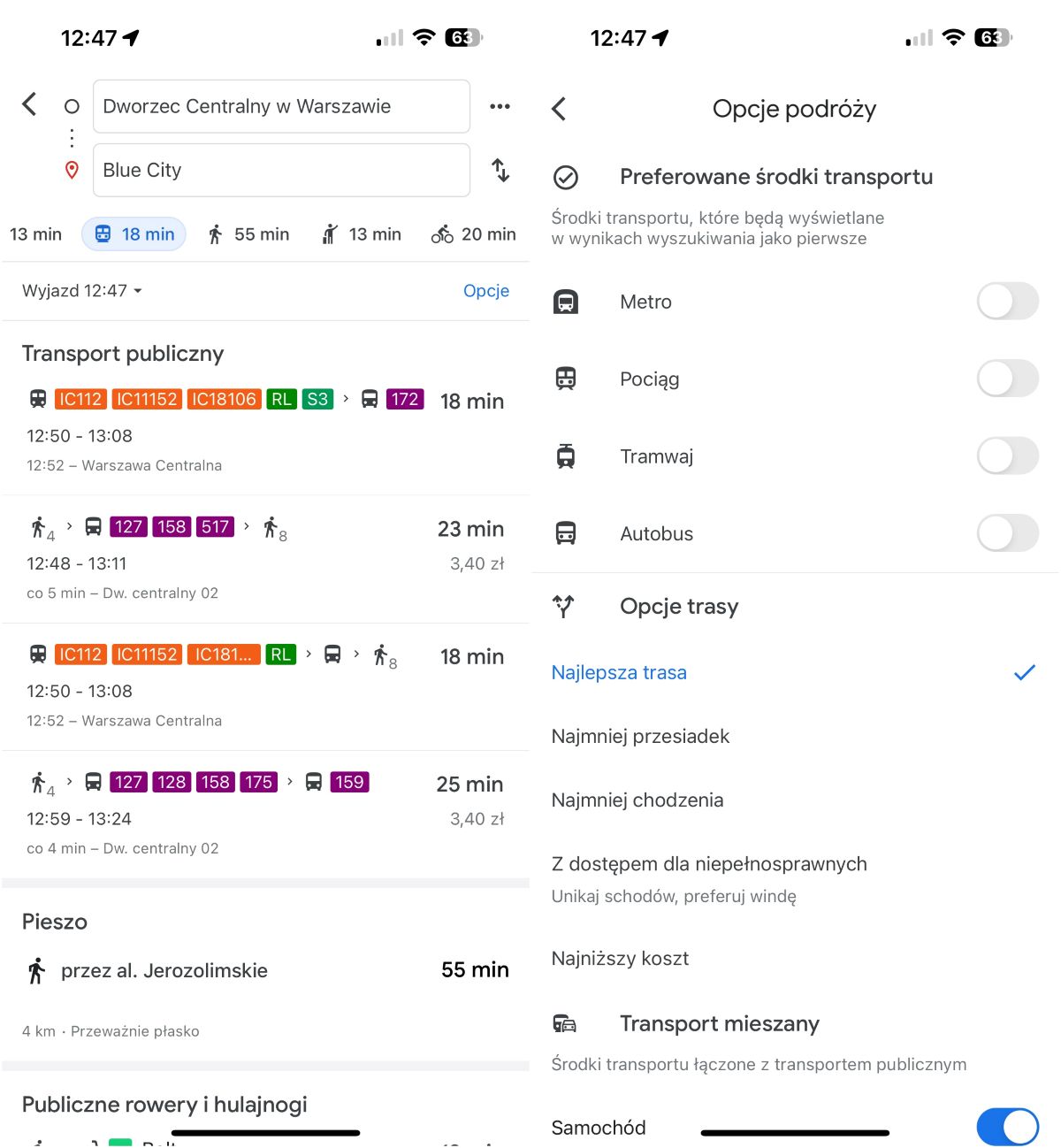The image size is (1061, 1148).
Task: Open the Wyjazd 12:47 departure time dropdown
Action: point(82,291)
